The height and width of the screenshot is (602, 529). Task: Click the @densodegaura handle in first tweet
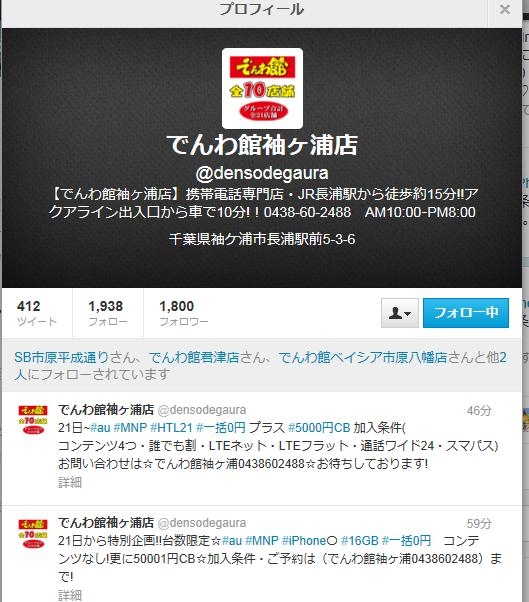(202, 410)
